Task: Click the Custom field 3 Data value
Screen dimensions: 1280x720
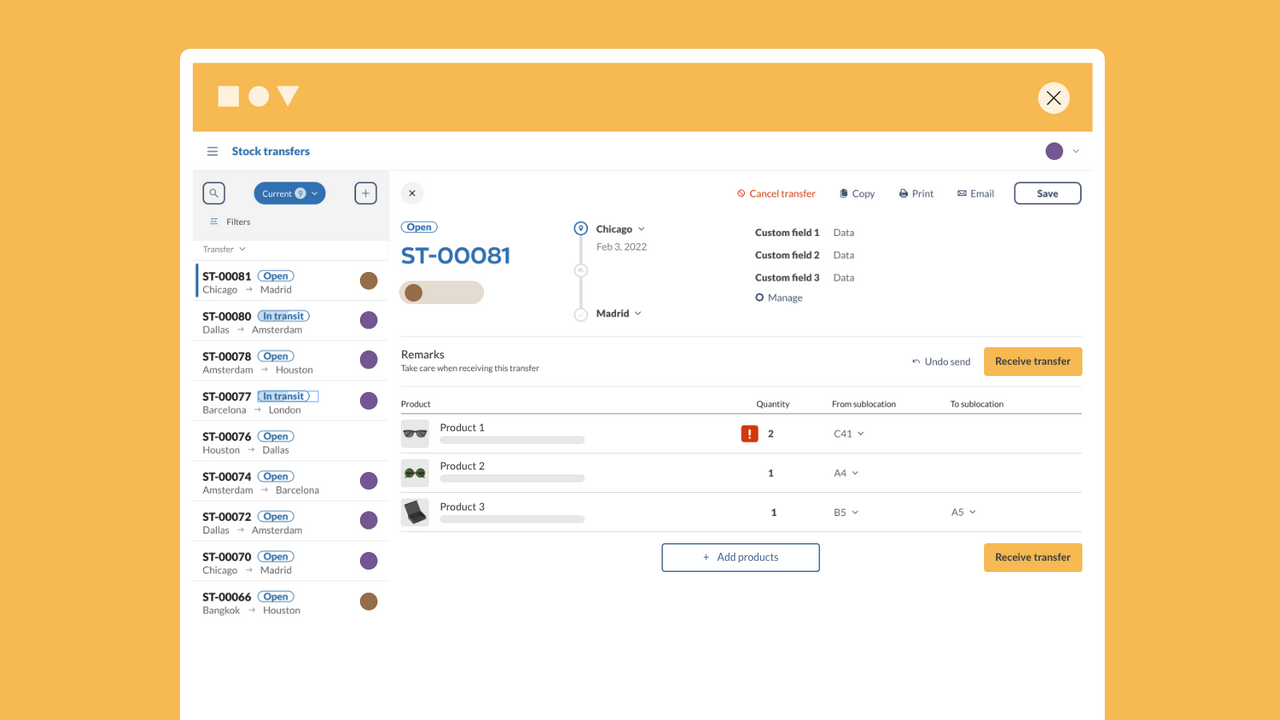Action: click(x=844, y=278)
